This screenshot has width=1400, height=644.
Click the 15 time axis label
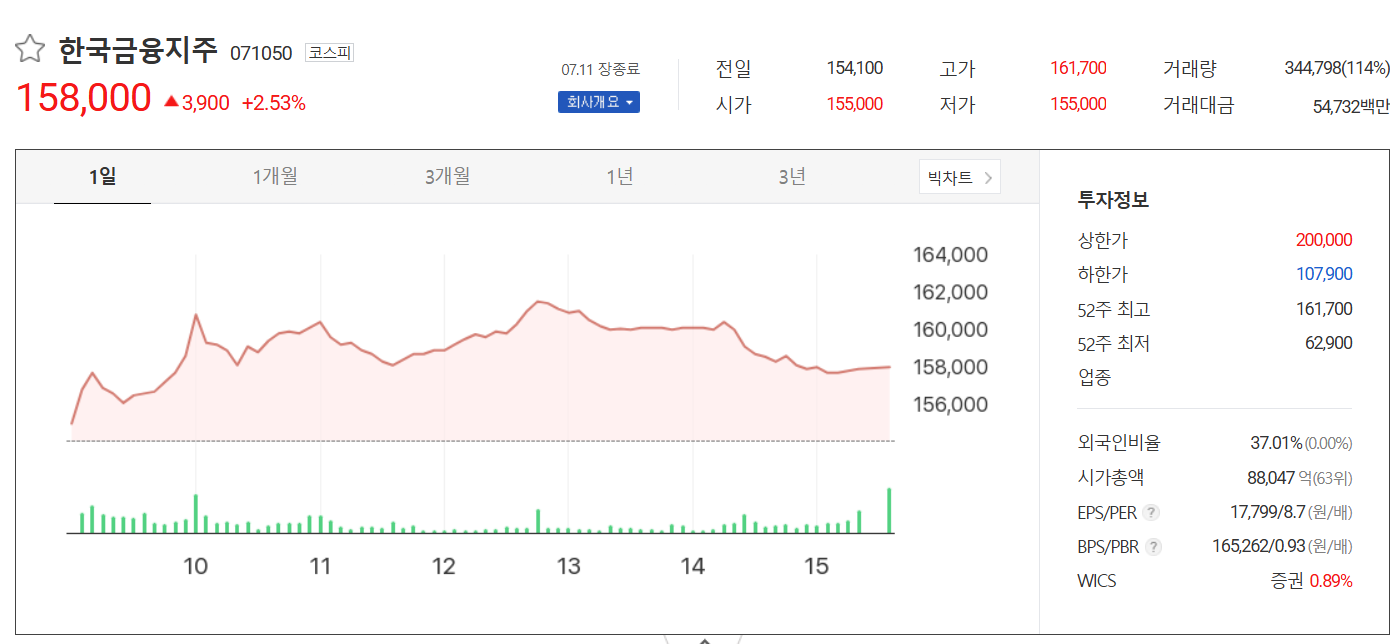point(817,567)
